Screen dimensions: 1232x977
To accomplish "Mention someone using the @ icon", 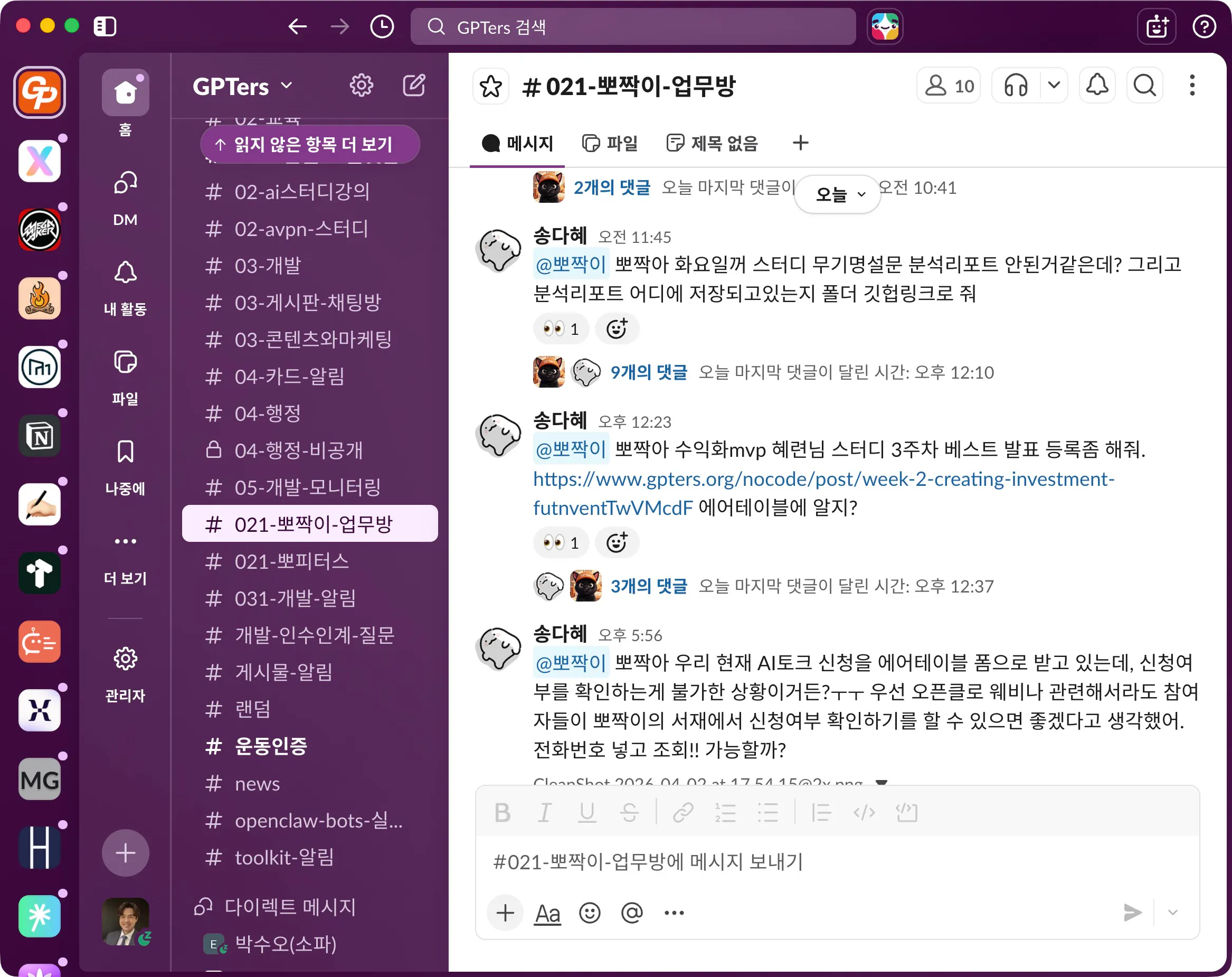I will click(x=631, y=913).
